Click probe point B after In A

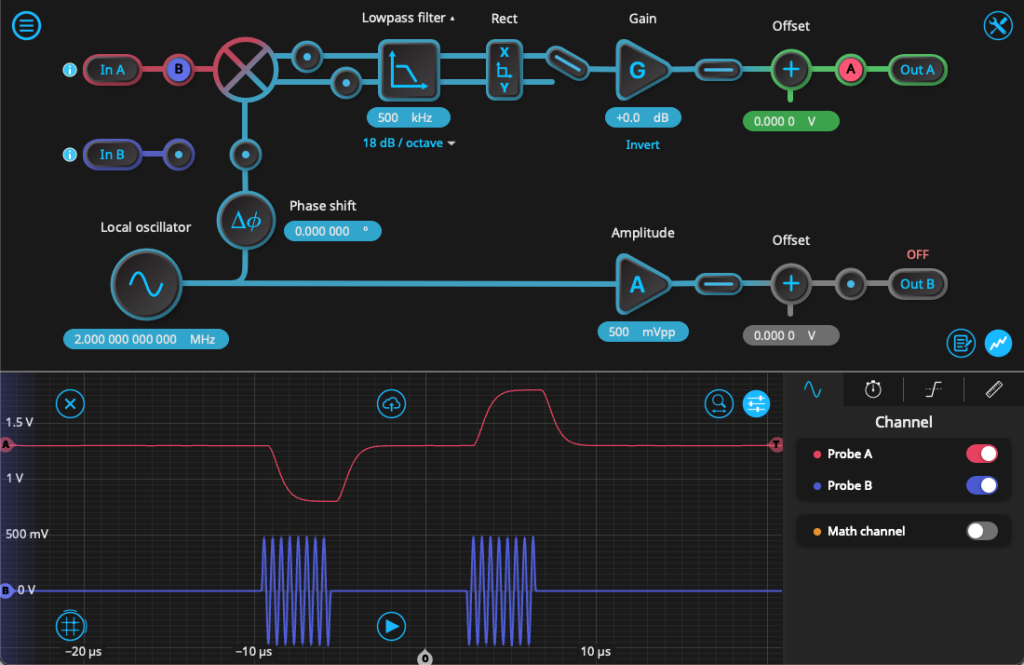coord(178,70)
